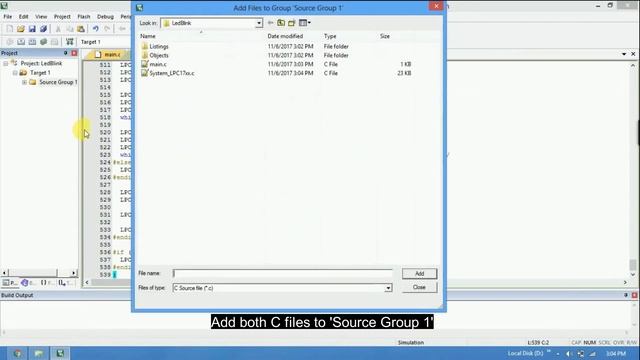Switch to the Books tab in Project panel
This screenshot has height=360, width=640.
[28, 282]
